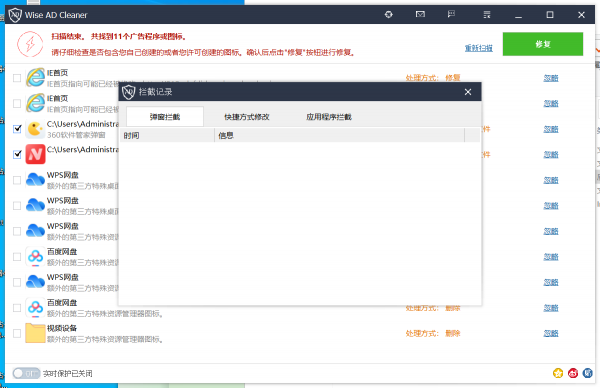
Task: Uncheck the checkbox beside the red N icon
Action: [x=17, y=154]
